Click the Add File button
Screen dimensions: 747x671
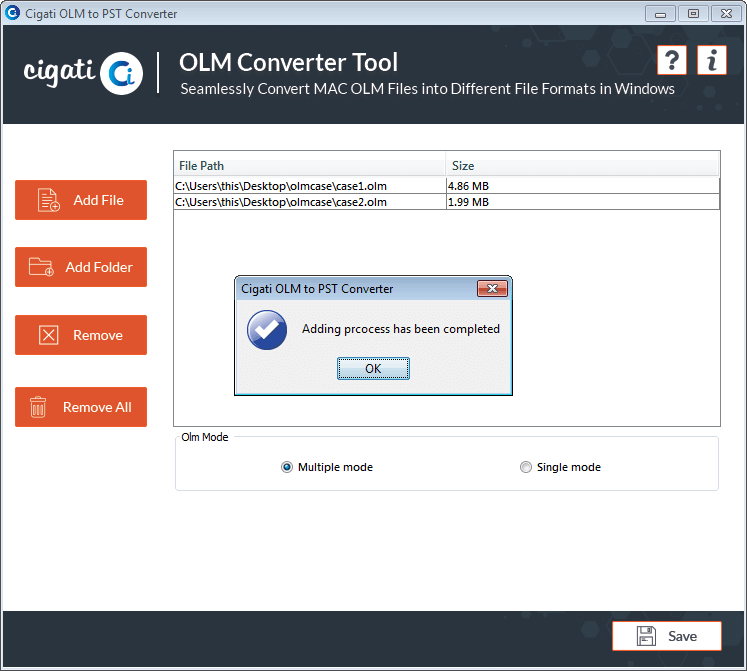click(81, 200)
